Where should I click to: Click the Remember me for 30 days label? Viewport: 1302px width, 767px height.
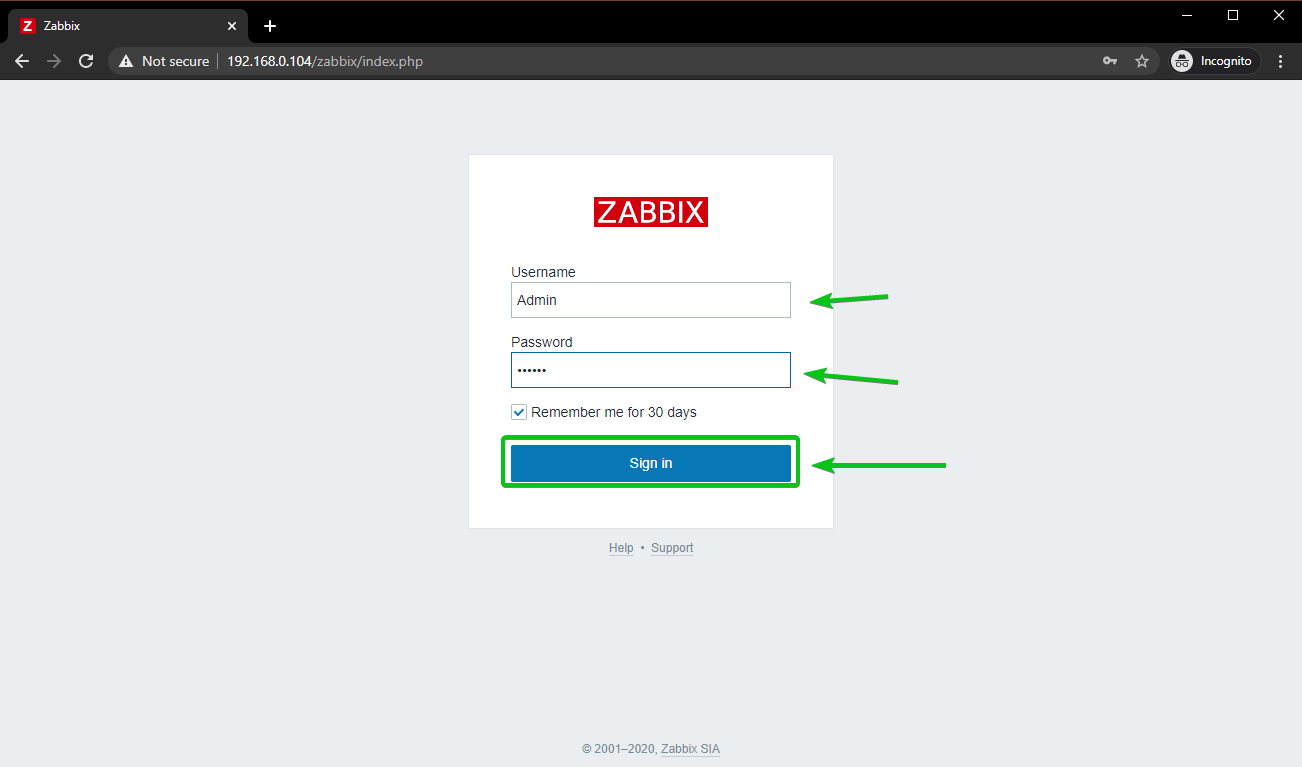(x=614, y=412)
